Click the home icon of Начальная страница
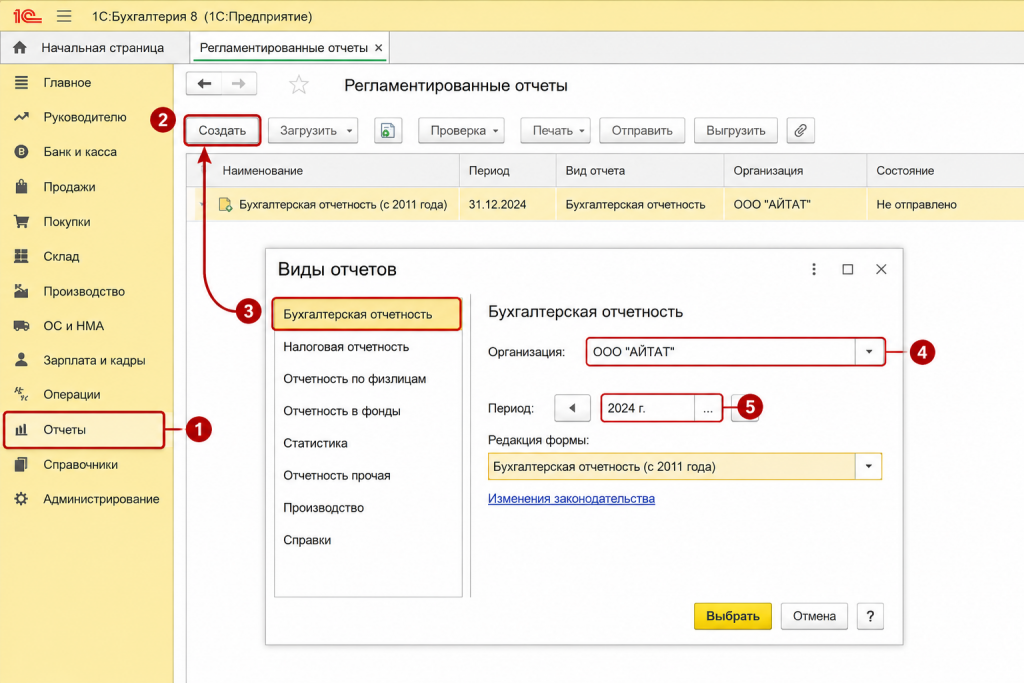This screenshot has height=683, width=1024. pyautogui.click(x=20, y=48)
